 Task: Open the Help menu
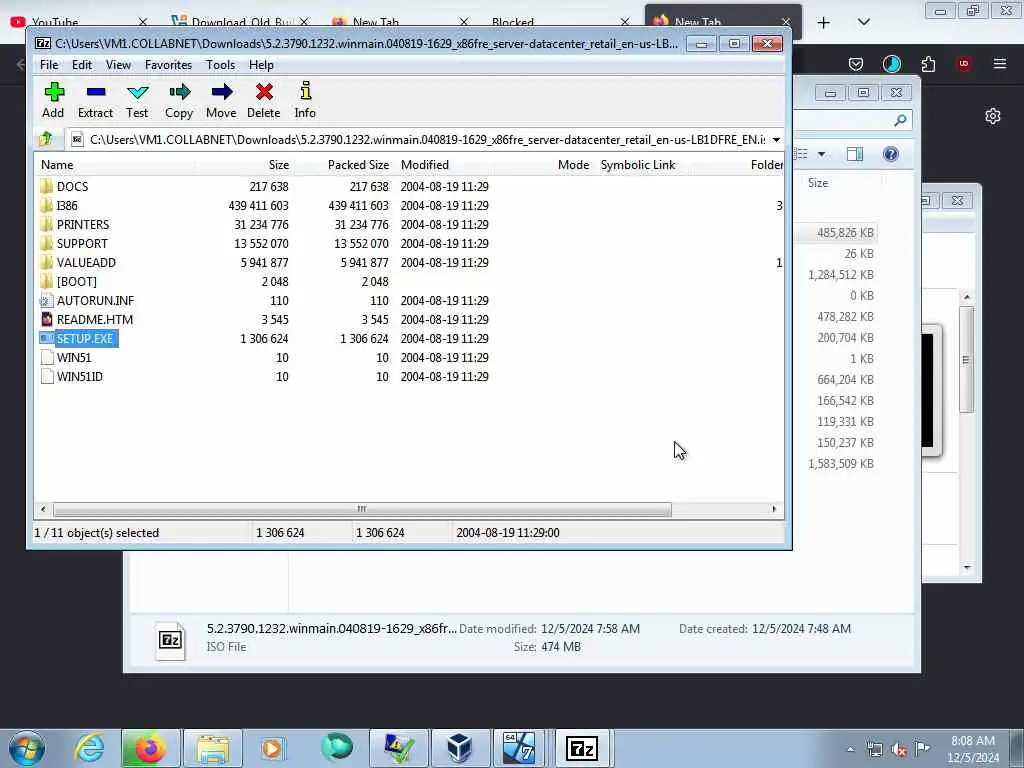261,65
